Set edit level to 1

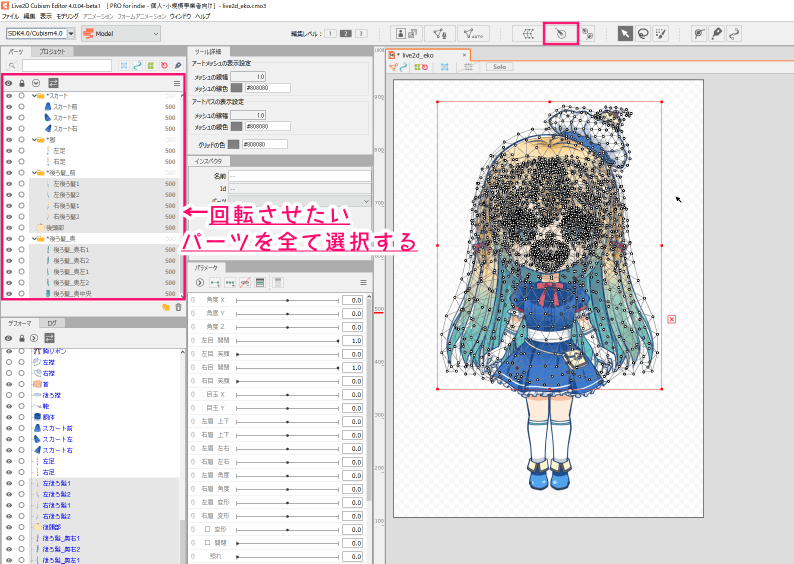331,33
